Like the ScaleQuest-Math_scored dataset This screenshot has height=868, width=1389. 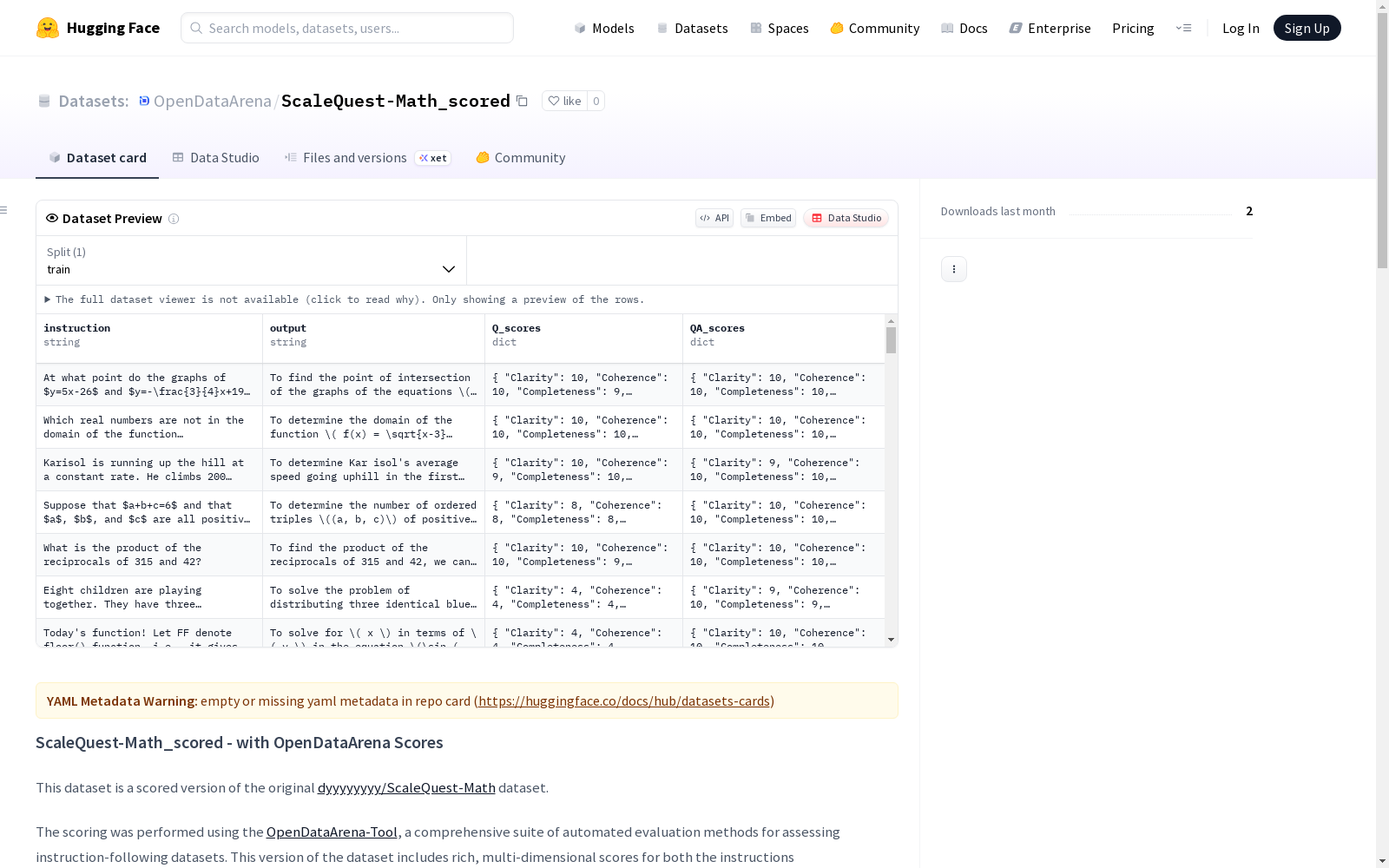(x=564, y=101)
